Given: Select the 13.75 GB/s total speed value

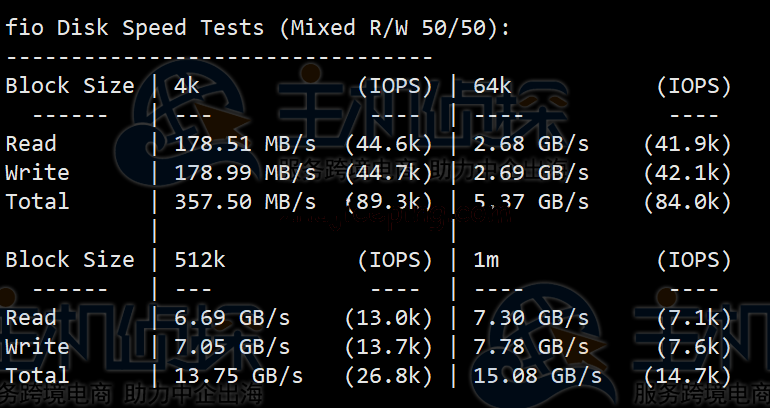Looking at the screenshot, I should pyautogui.click(x=238, y=376).
